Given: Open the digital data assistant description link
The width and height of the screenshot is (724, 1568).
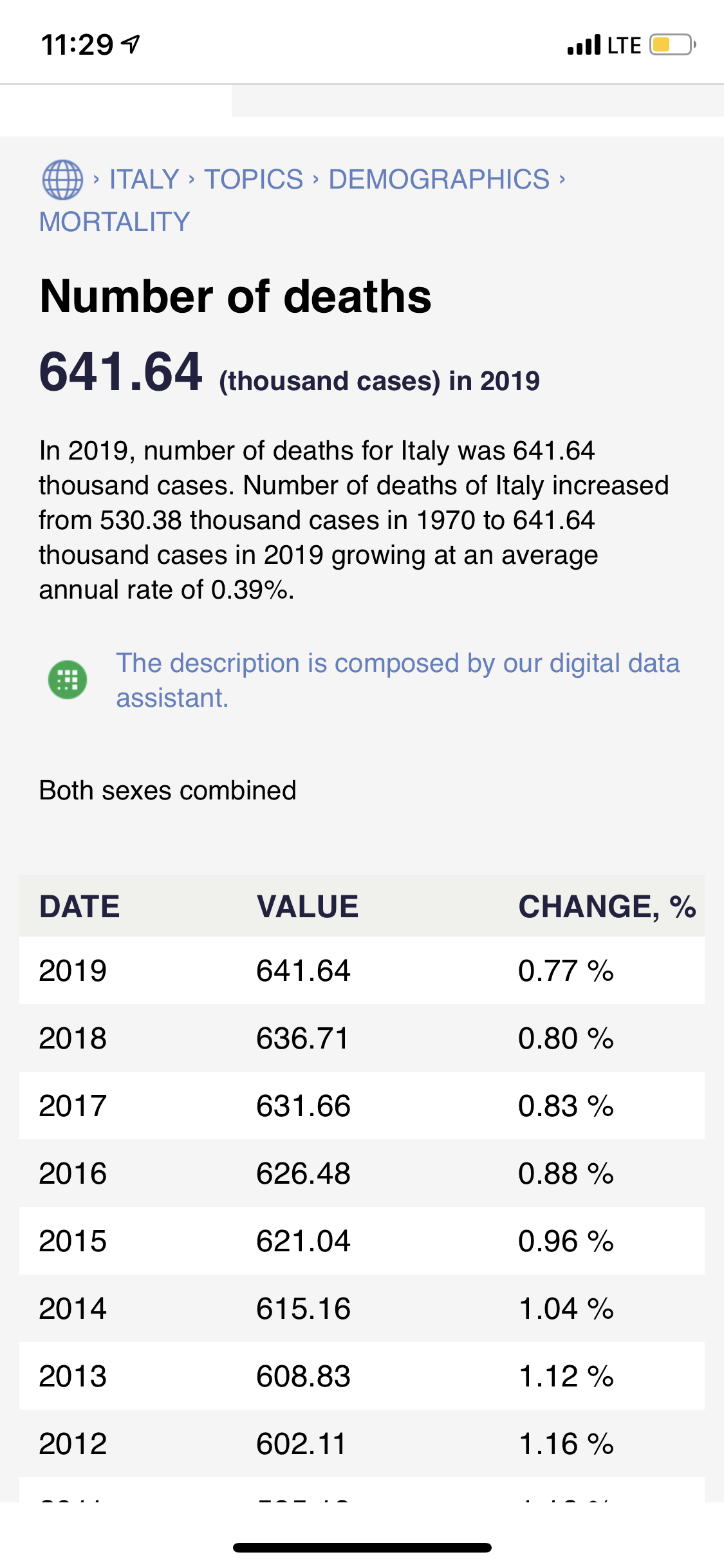Looking at the screenshot, I should click(x=397, y=680).
